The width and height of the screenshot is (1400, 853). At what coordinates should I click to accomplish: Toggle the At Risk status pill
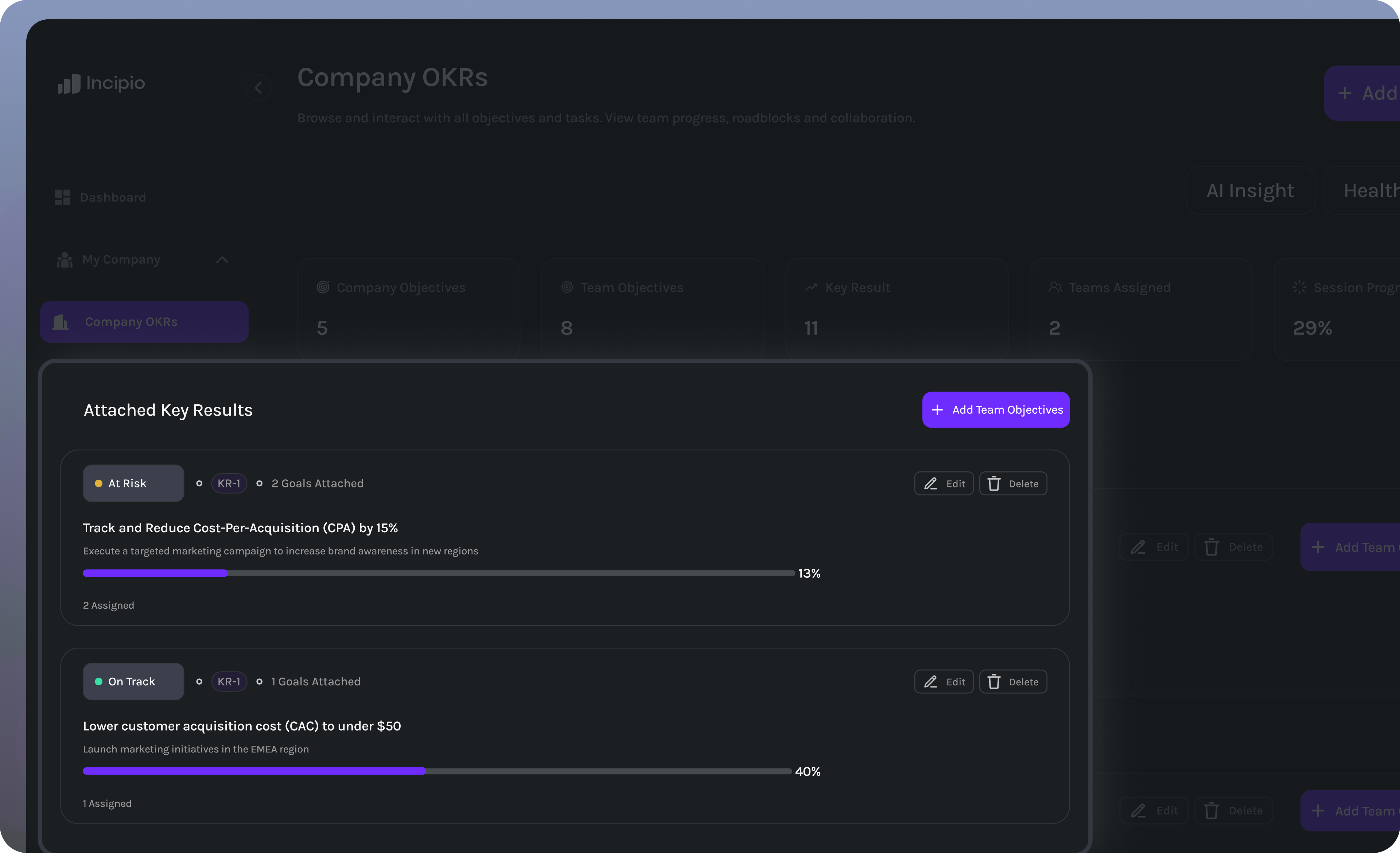[x=133, y=483]
